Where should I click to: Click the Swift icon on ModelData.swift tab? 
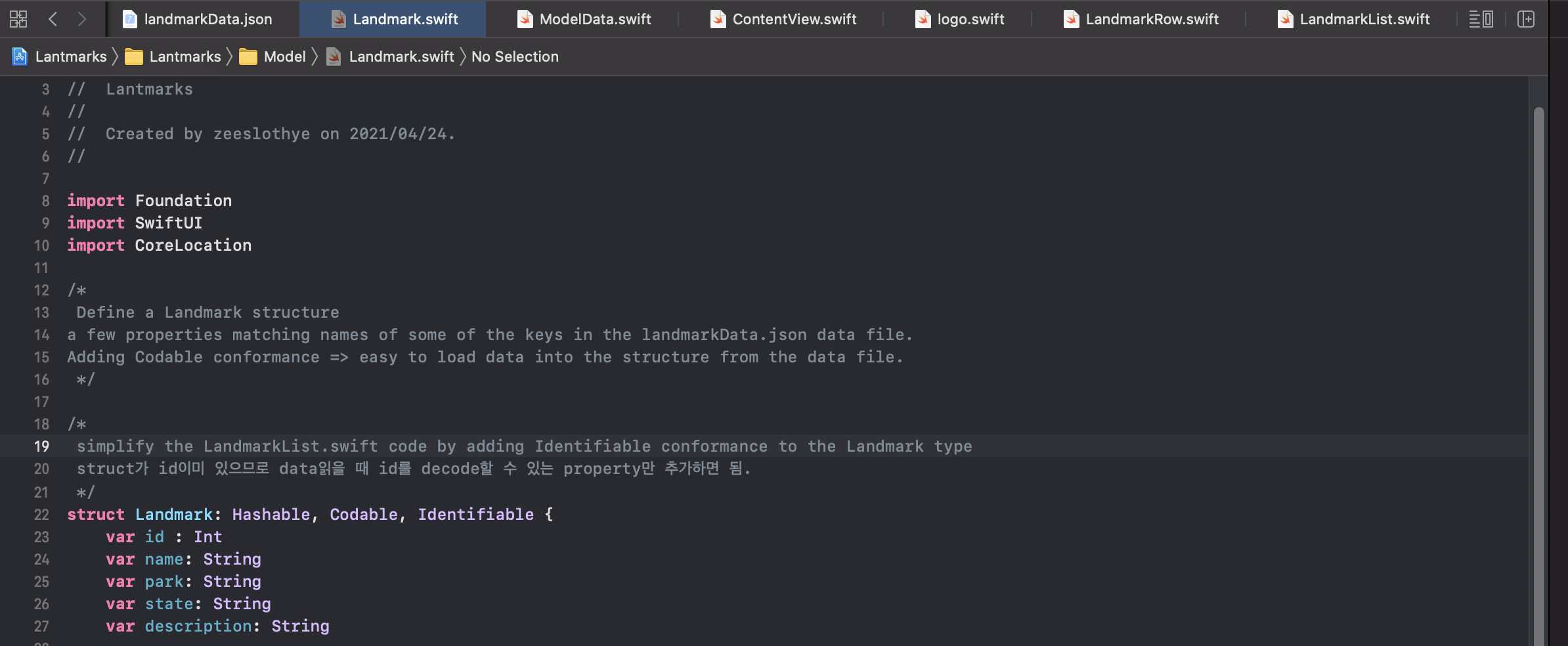(x=525, y=19)
